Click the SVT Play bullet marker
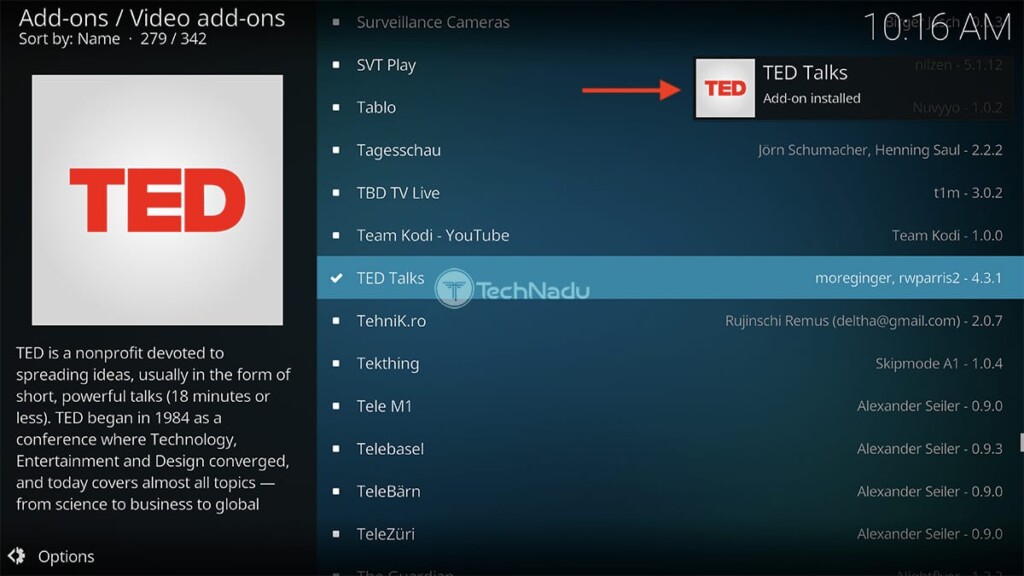This screenshot has height=576, width=1024. (x=336, y=65)
